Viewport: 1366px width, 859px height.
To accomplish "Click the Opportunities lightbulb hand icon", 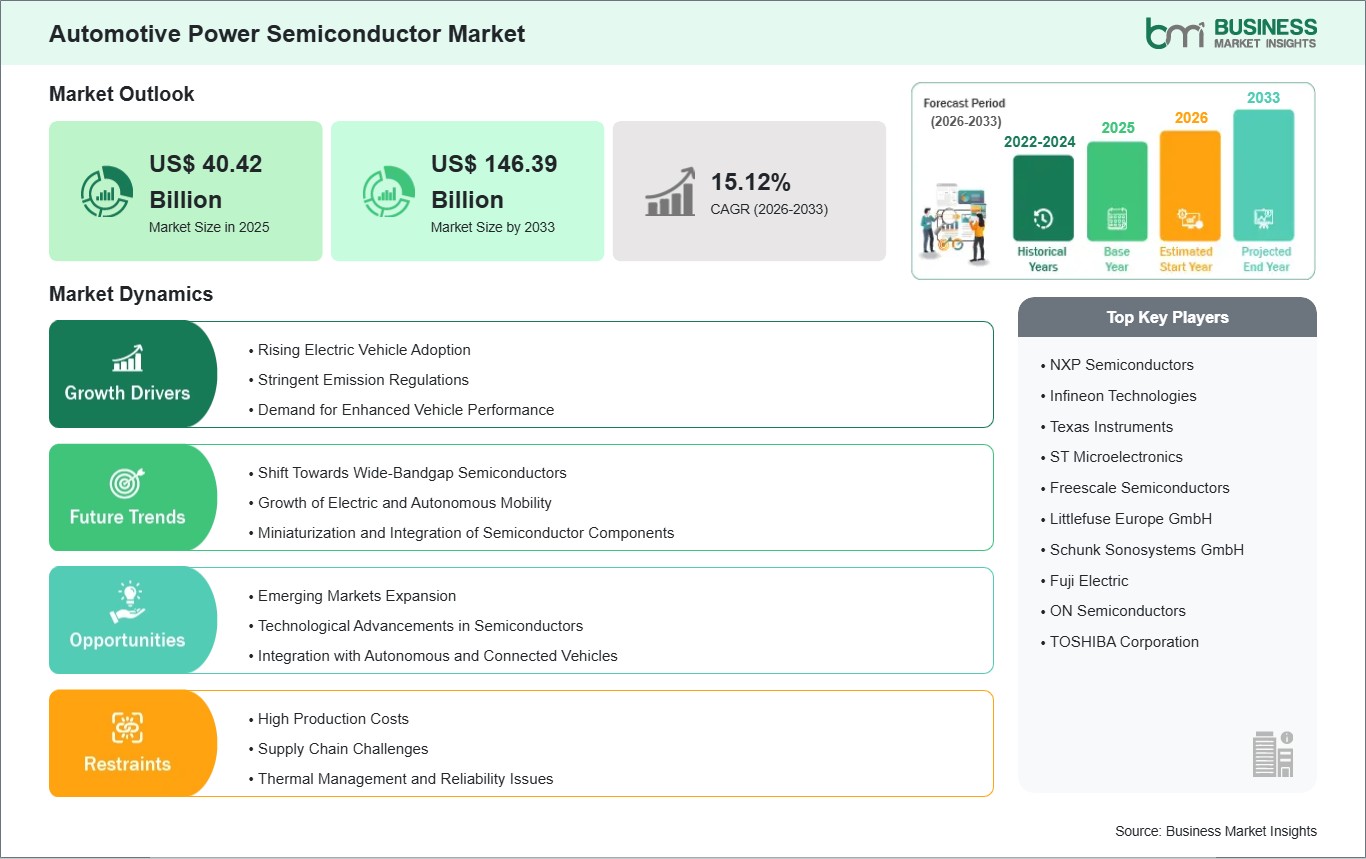I will click(127, 604).
